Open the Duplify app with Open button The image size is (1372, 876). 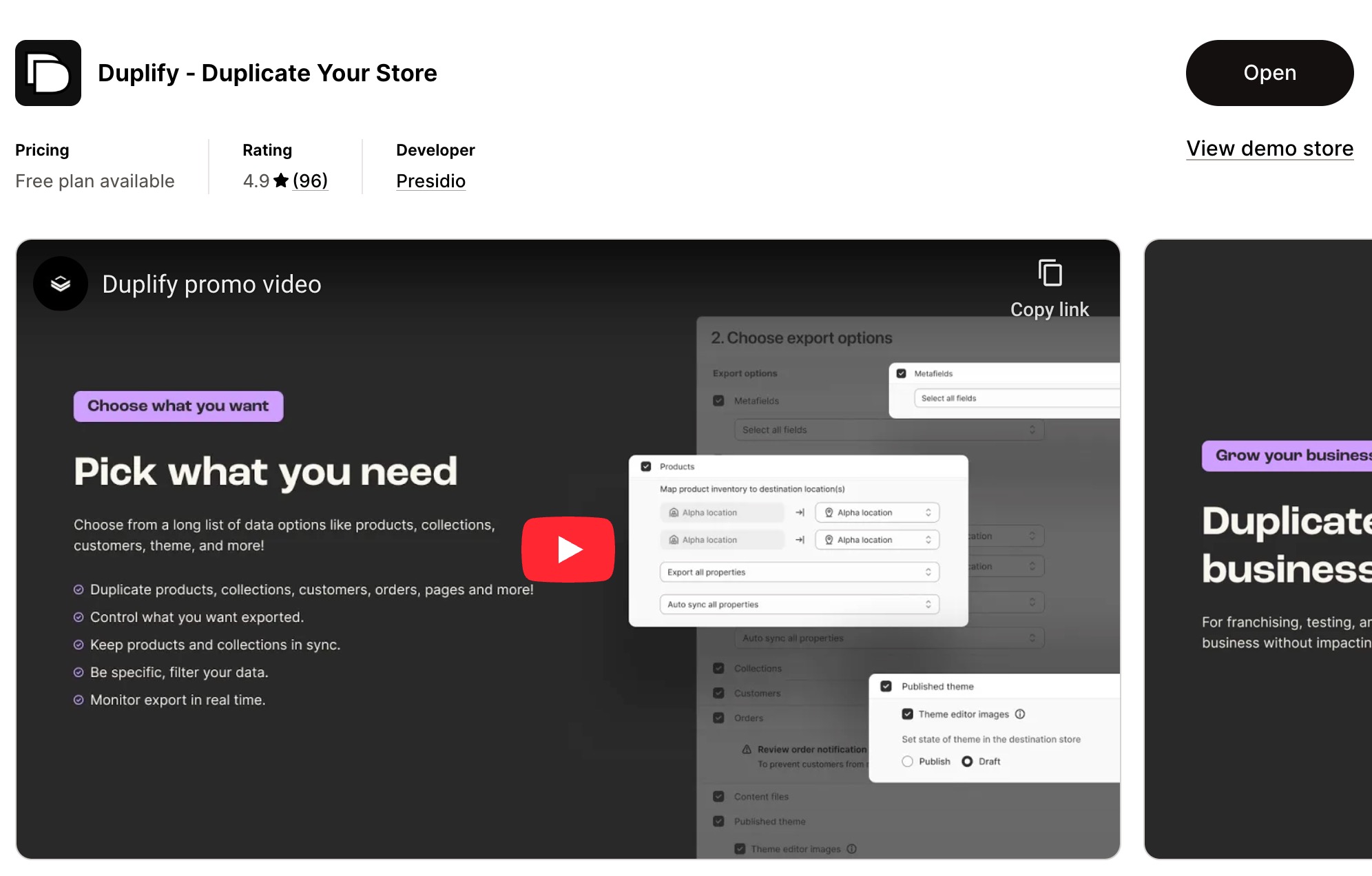(1269, 73)
